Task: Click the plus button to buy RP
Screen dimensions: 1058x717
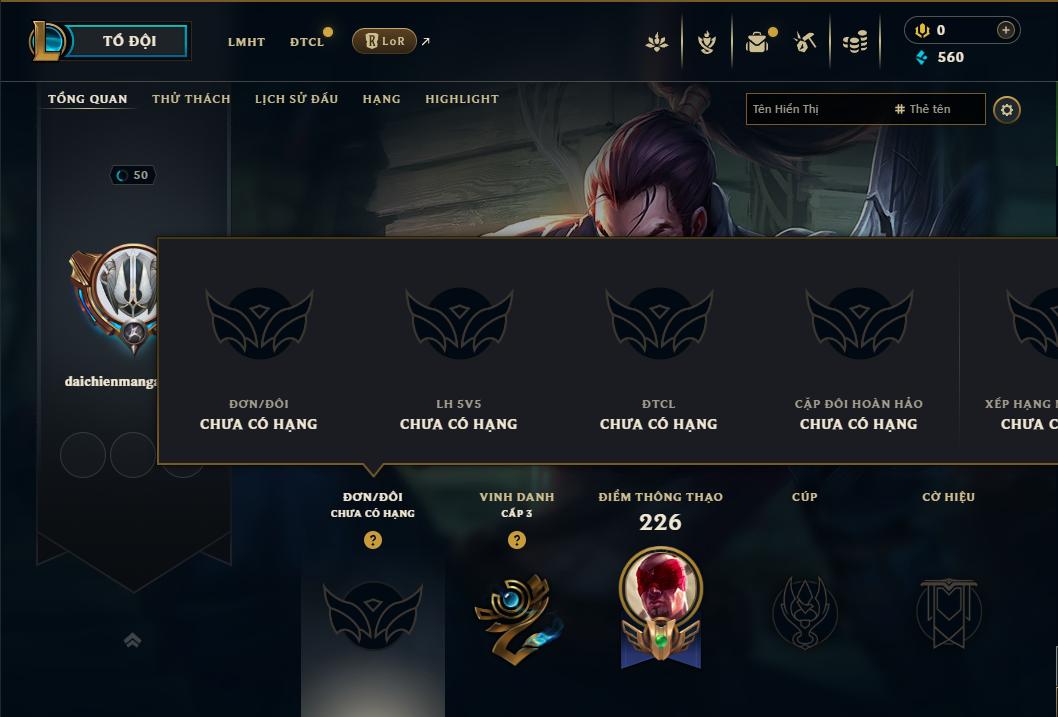Action: tap(1005, 30)
